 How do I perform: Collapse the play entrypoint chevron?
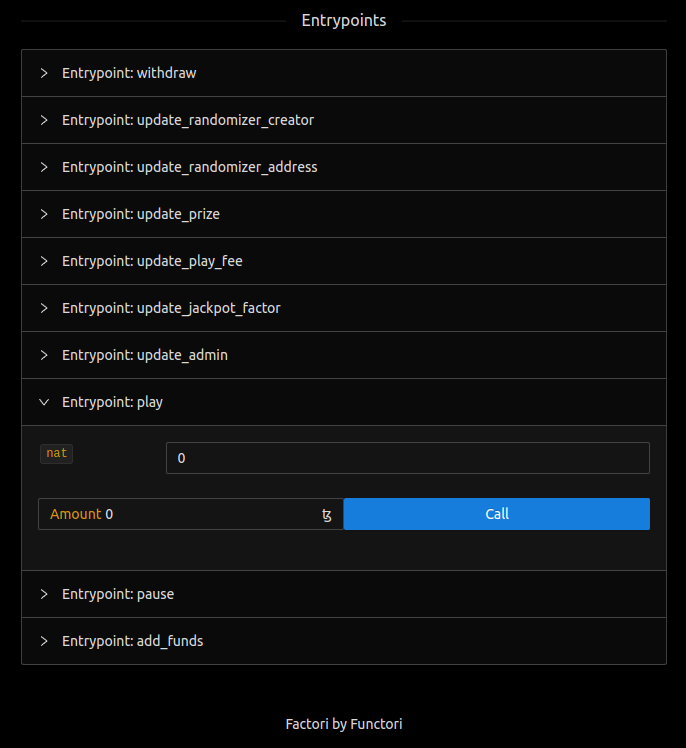click(44, 402)
